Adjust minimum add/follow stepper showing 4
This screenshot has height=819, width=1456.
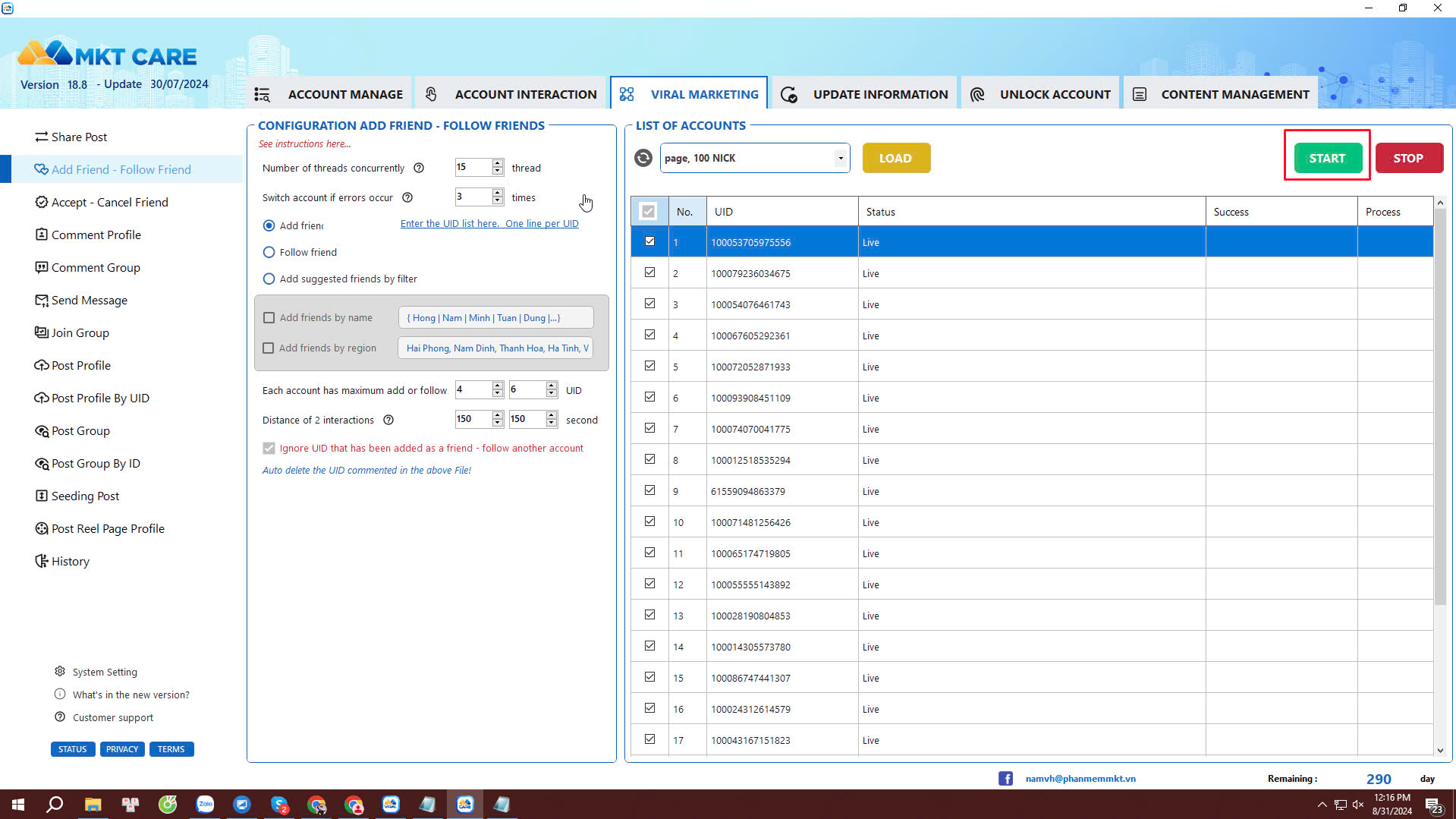click(x=498, y=389)
